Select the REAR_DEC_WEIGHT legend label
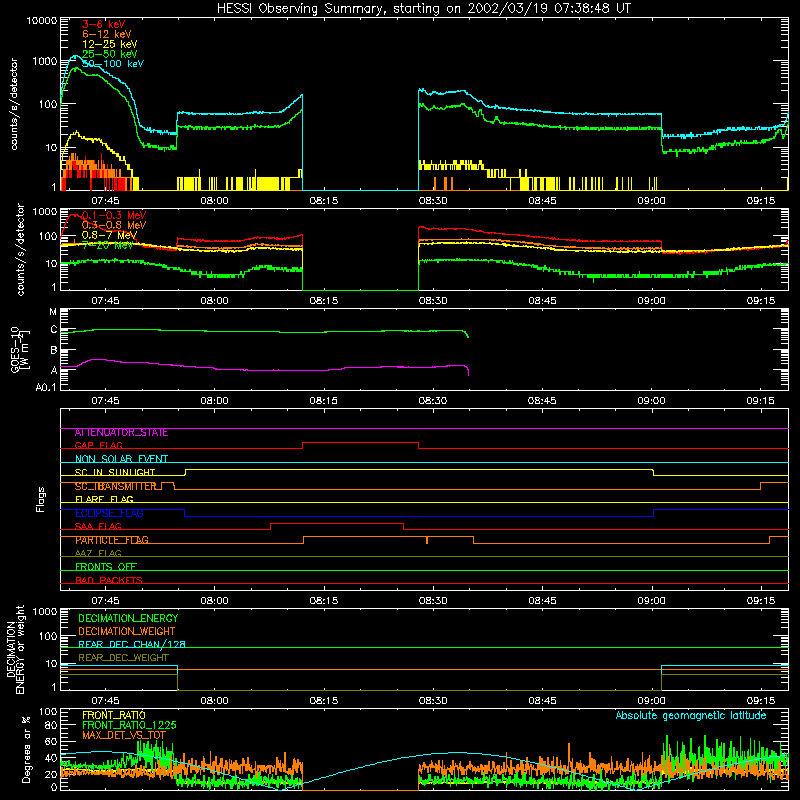Screen dimensions: 800x800 [x=123, y=658]
